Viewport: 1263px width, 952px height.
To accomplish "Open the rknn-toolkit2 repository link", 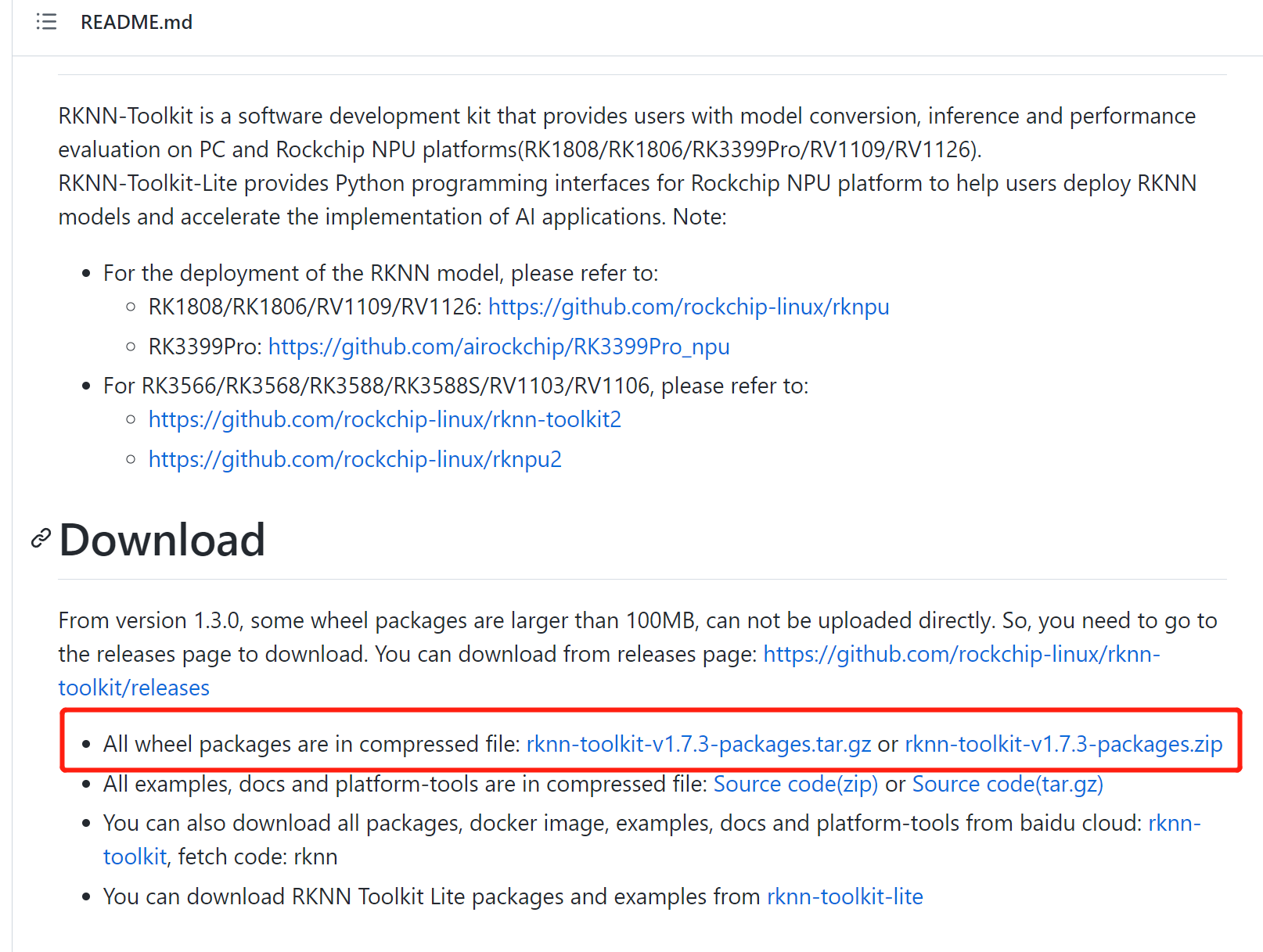I will pyautogui.click(x=384, y=419).
